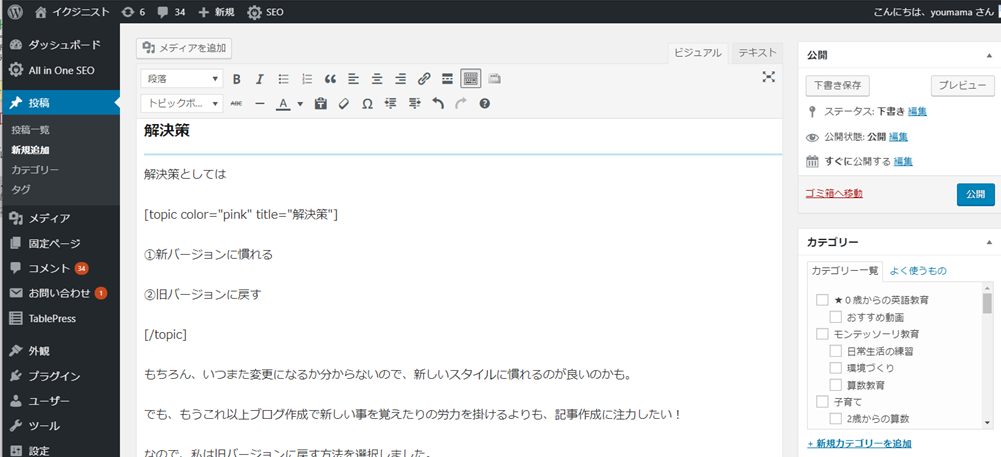Apply italic formatting to text

(259, 79)
